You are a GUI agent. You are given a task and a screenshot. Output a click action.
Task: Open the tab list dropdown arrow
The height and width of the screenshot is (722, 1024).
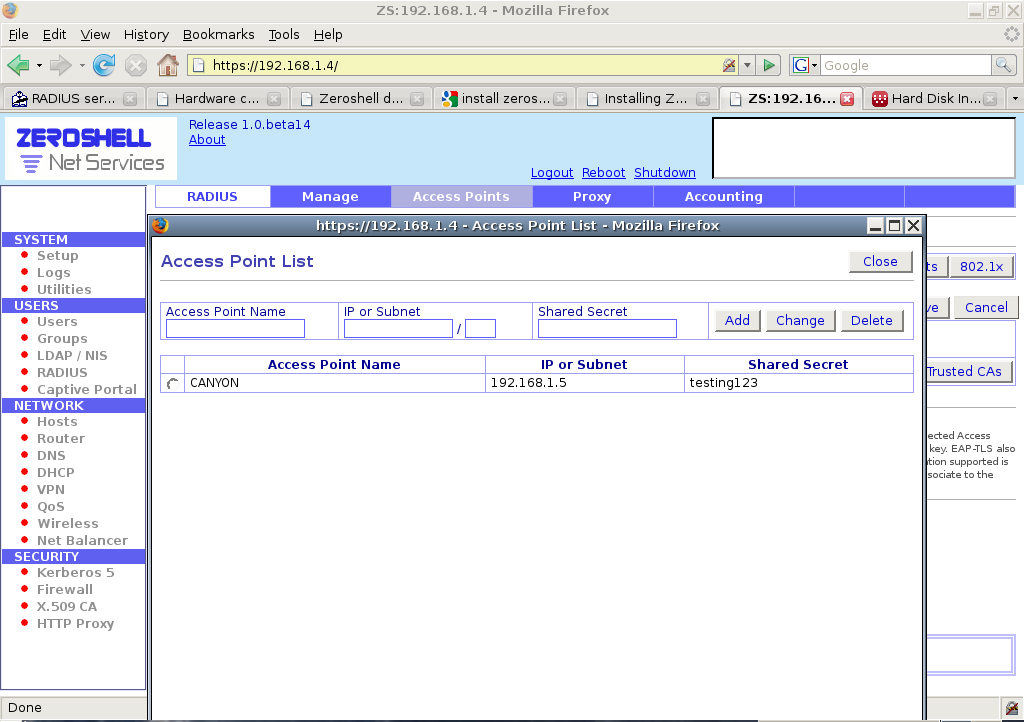point(1015,99)
